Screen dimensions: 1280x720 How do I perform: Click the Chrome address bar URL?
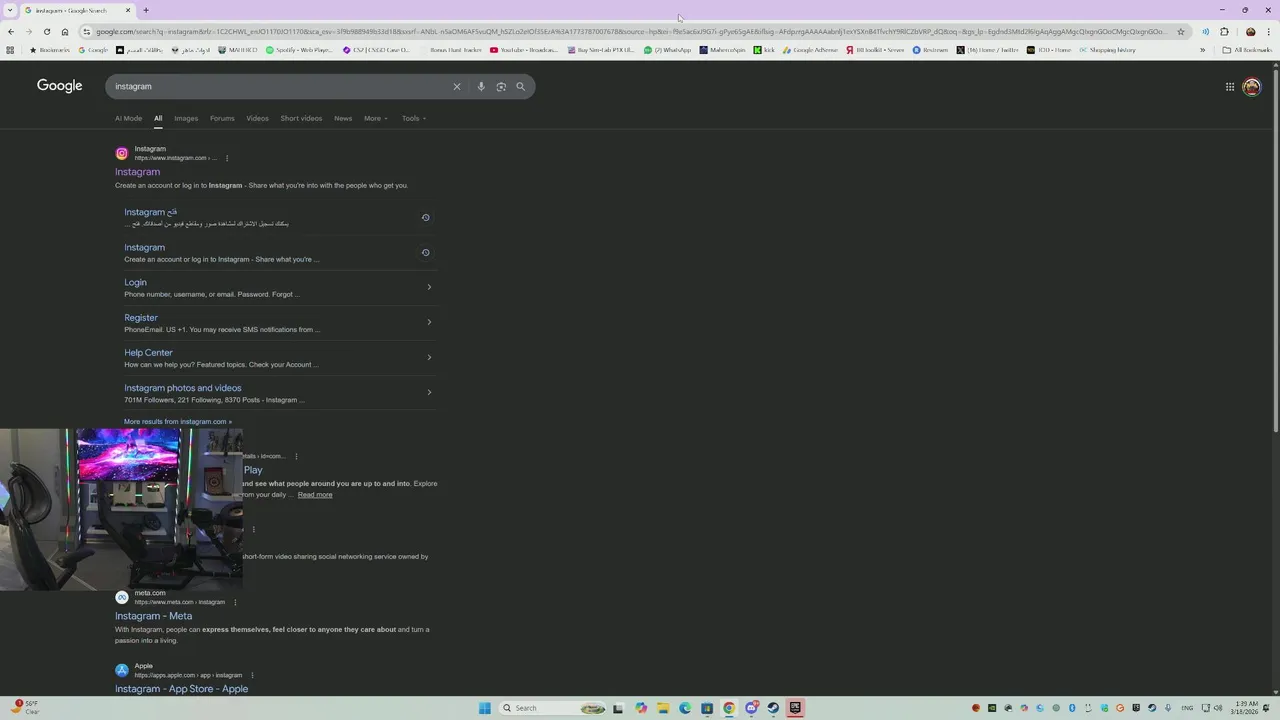630,32
